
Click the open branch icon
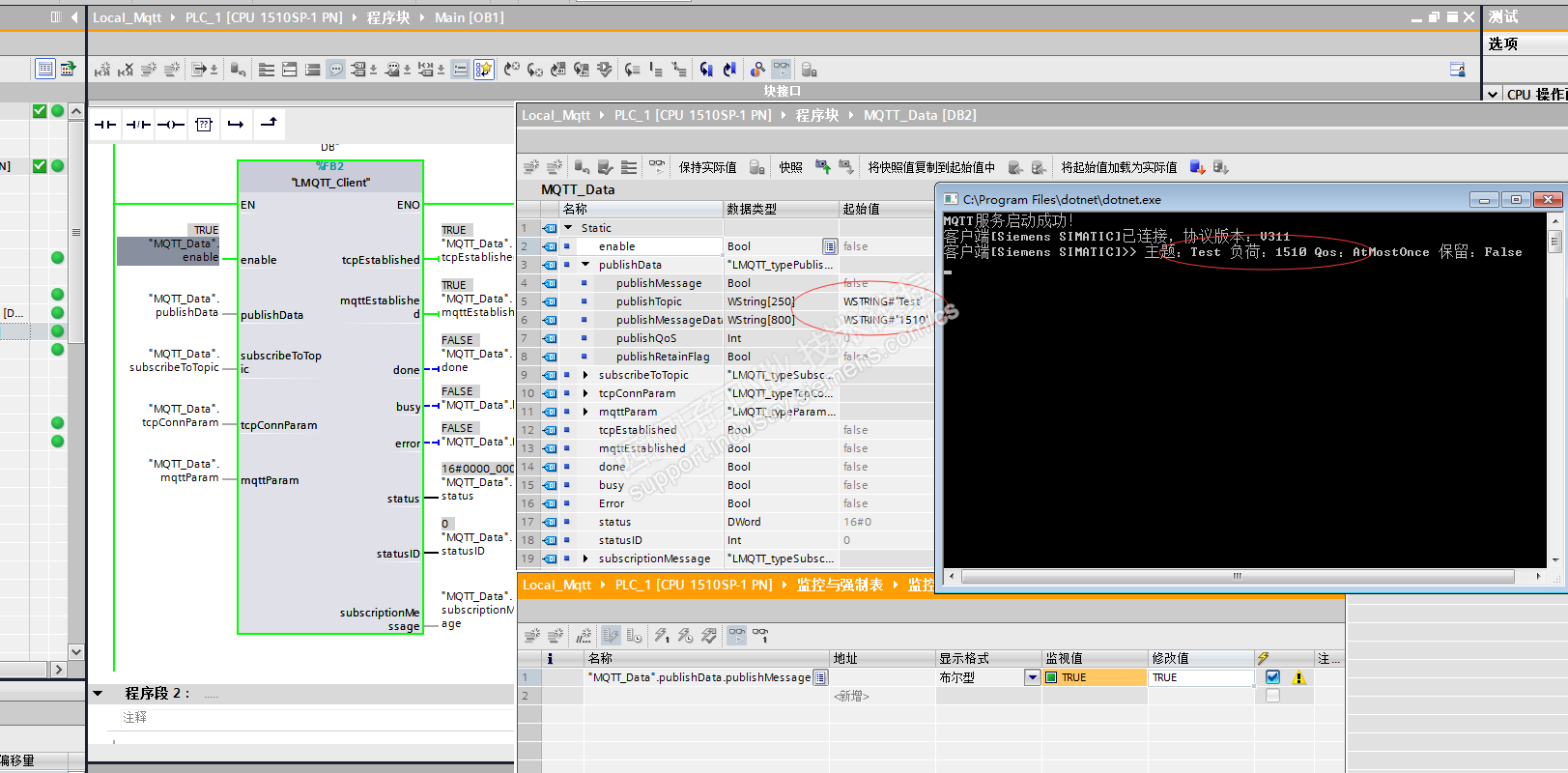click(x=236, y=125)
